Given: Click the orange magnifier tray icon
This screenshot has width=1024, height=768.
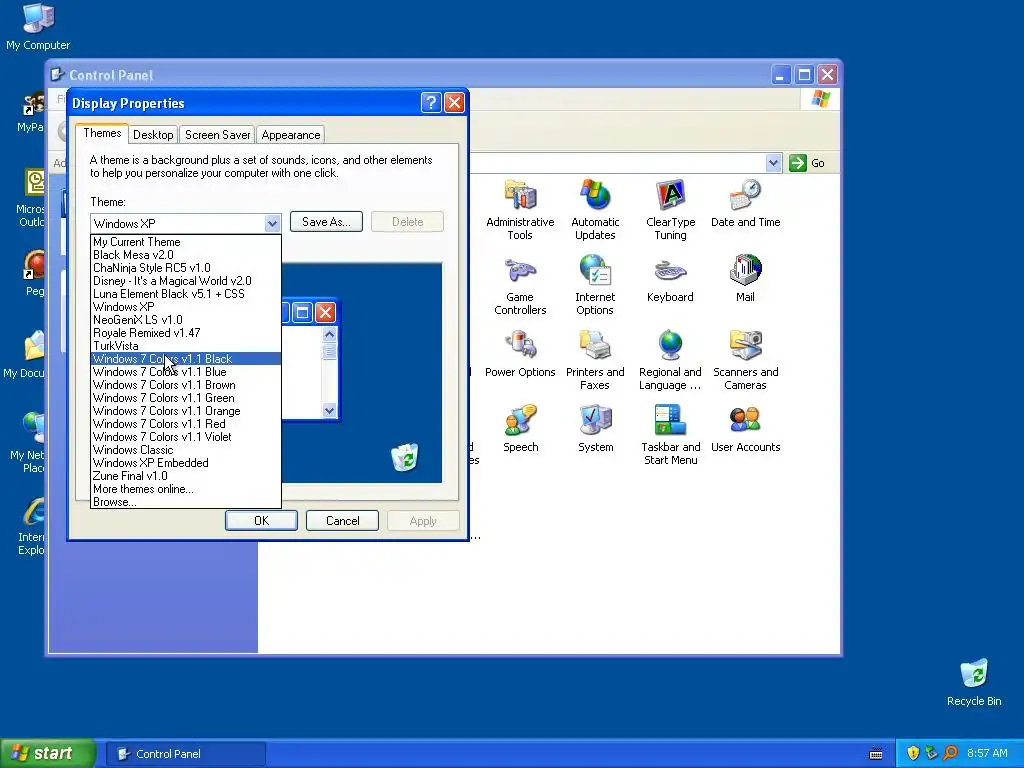Looking at the screenshot, I should 950,753.
